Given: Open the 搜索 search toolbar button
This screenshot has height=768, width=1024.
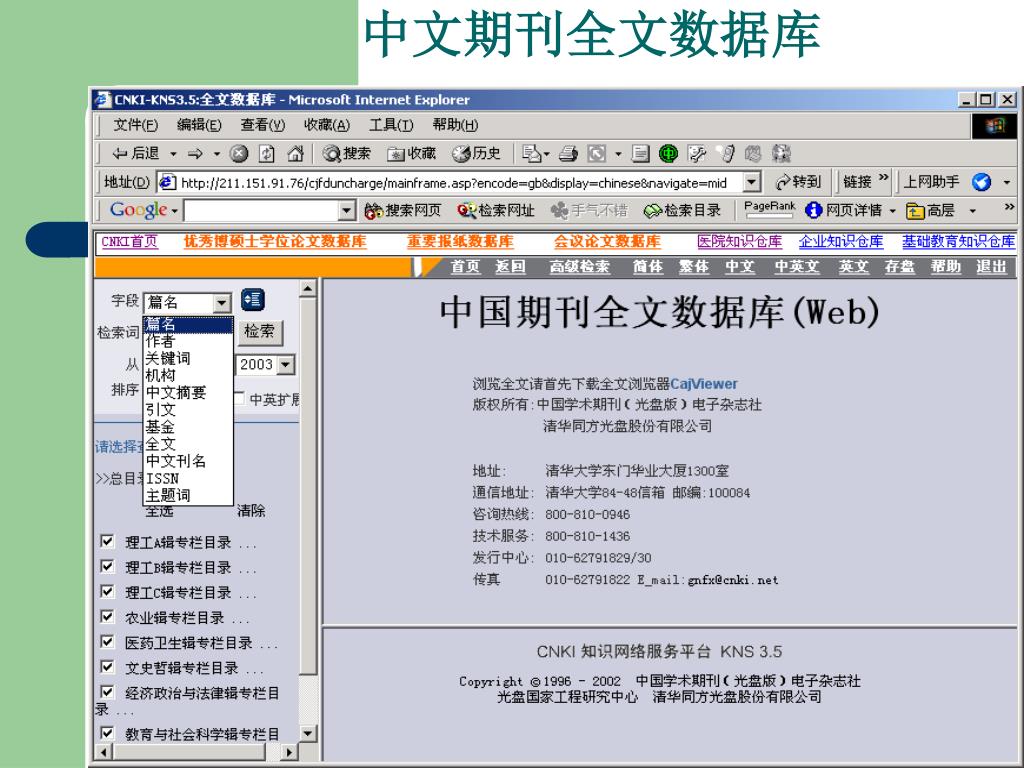Looking at the screenshot, I should (x=347, y=153).
